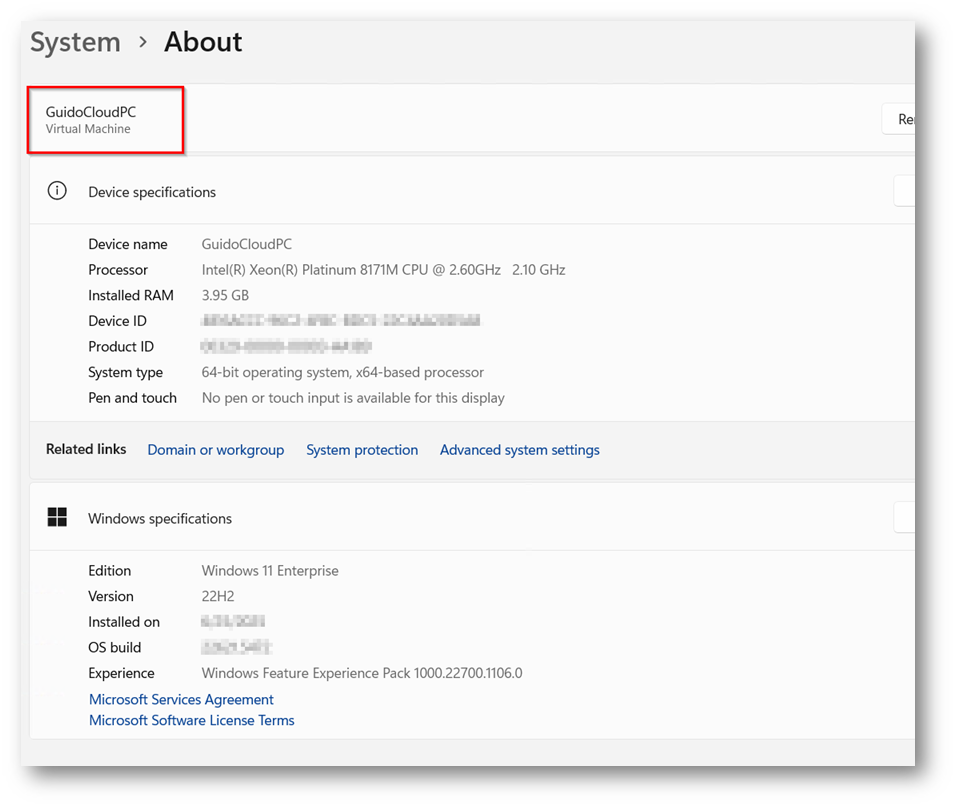Screen dimensions: 957x808
Task: Click the Installed on label
Action: coord(124,622)
